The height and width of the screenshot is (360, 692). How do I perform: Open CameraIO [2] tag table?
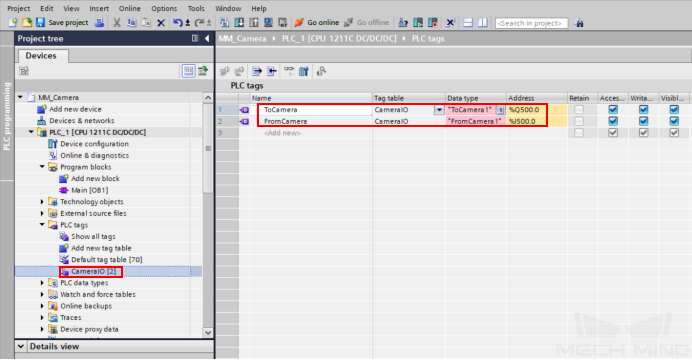click(94, 271)
